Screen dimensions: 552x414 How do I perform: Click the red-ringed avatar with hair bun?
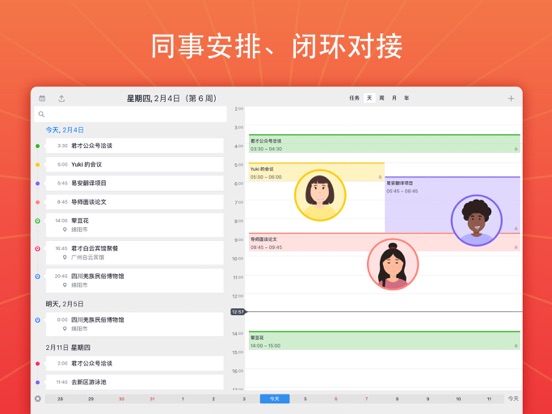(x=393, y=264)
